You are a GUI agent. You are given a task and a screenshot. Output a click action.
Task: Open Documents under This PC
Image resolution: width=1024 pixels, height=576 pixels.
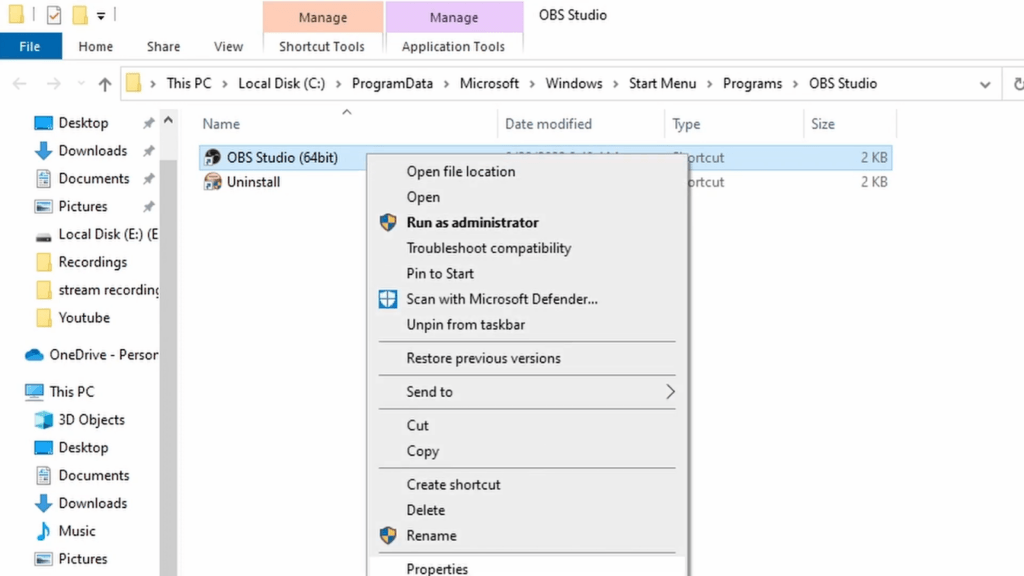[x=93, y=475]
